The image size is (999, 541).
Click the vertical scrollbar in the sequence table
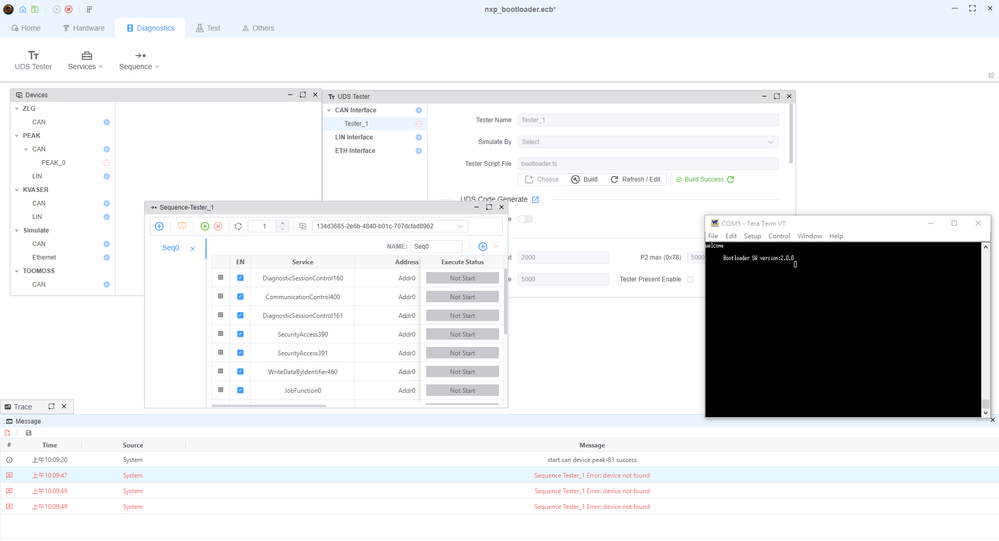pyautogui.click(x=506, y=301)
